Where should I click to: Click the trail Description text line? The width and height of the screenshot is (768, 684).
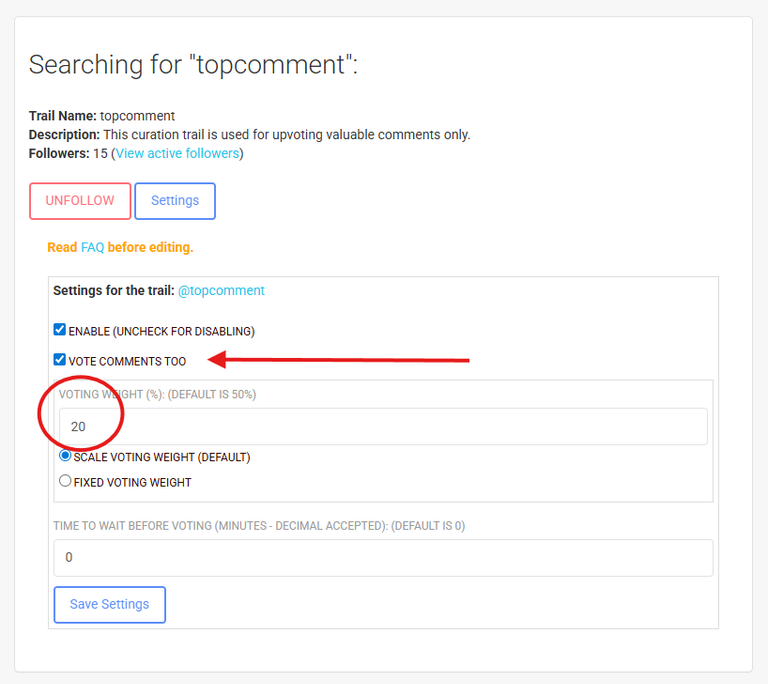pyautogui.click(x=249, y=135)
